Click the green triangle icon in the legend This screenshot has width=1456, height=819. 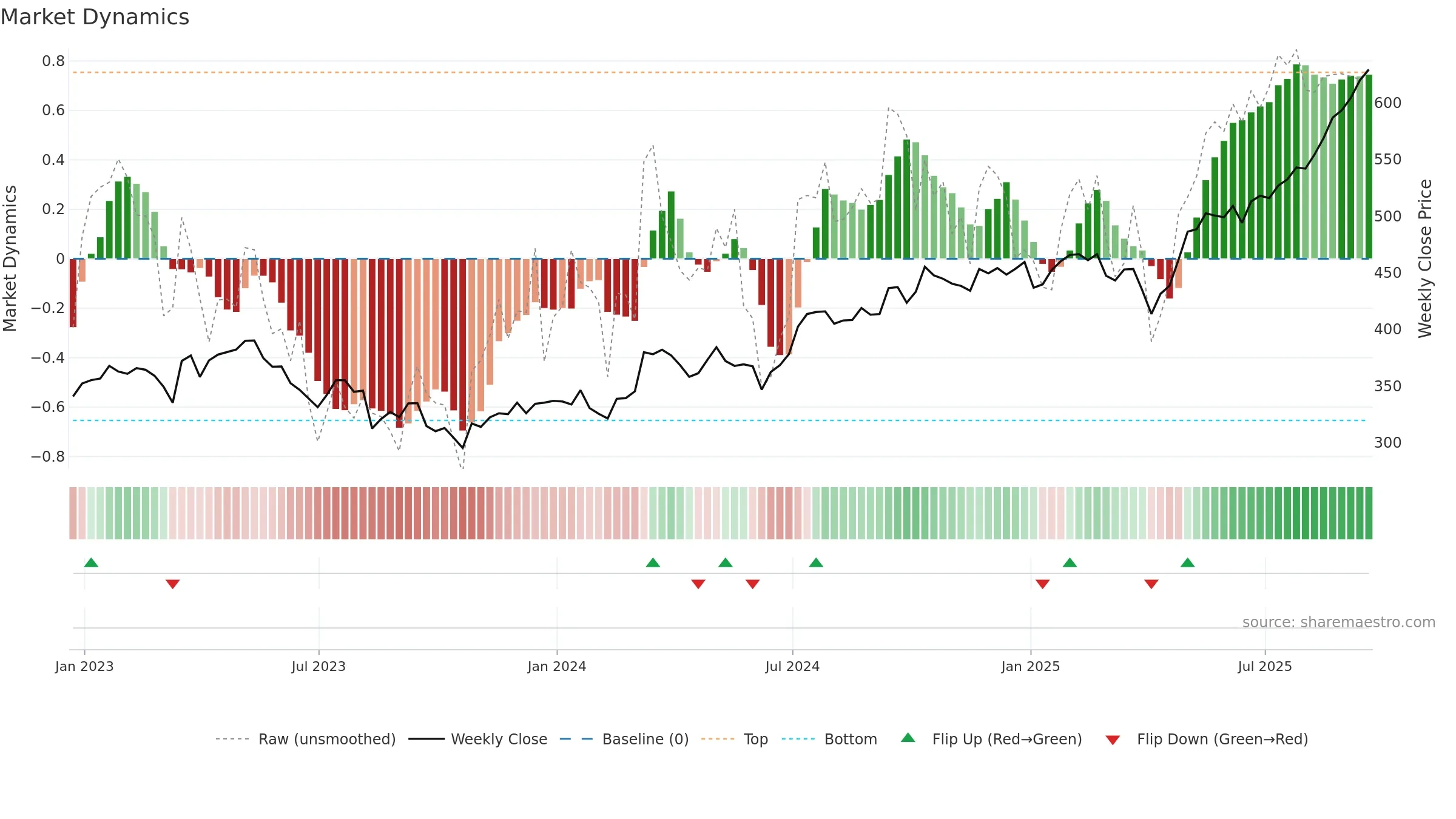tap(908, 738)
